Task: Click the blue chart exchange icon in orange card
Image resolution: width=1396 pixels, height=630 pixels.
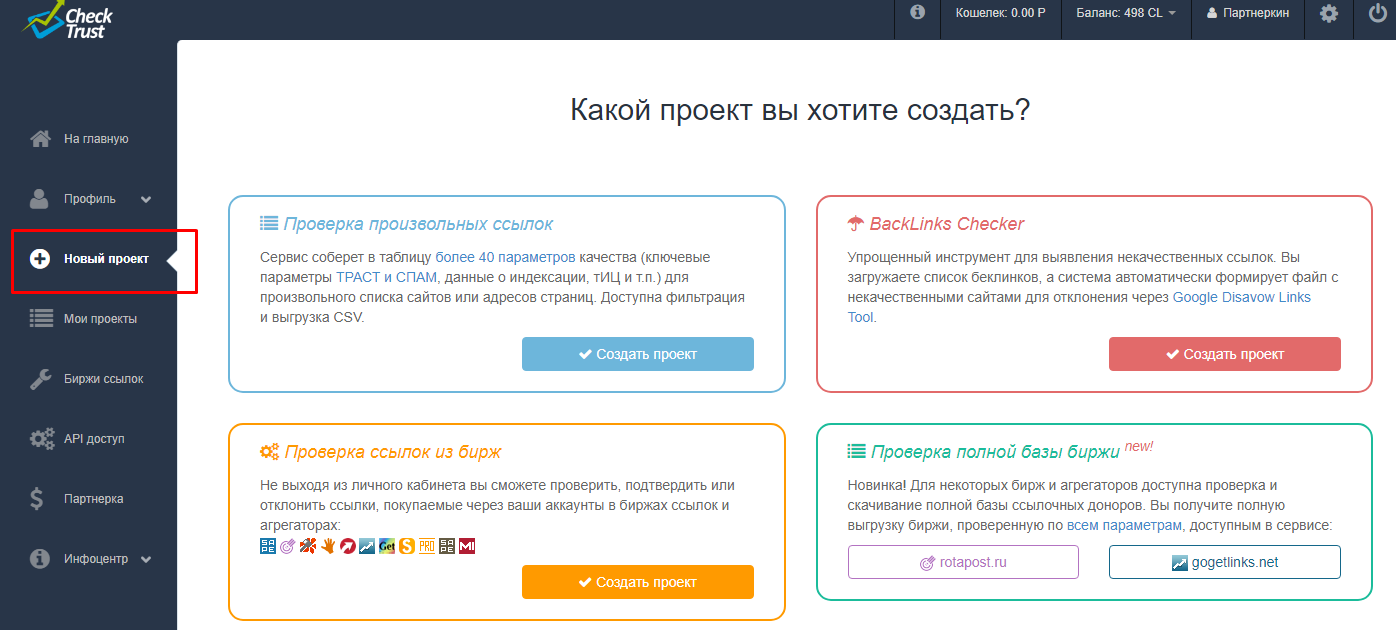Action: [367, 546]
